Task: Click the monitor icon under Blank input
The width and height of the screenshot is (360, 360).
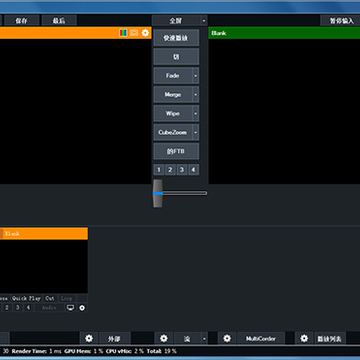Action: click(x=70, y=308)
